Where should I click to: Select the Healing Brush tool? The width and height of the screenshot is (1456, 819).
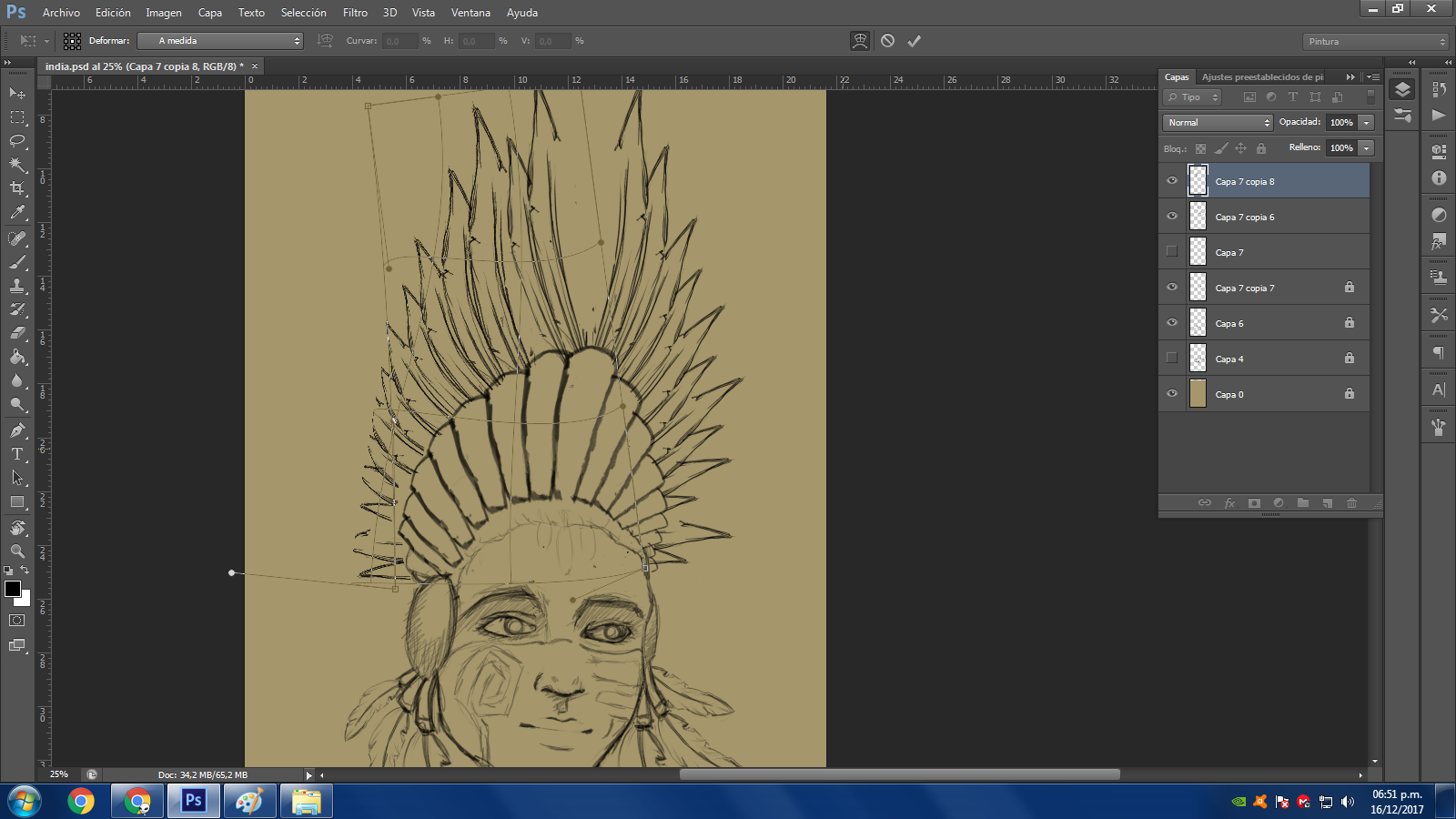click(x=17, y=238)
